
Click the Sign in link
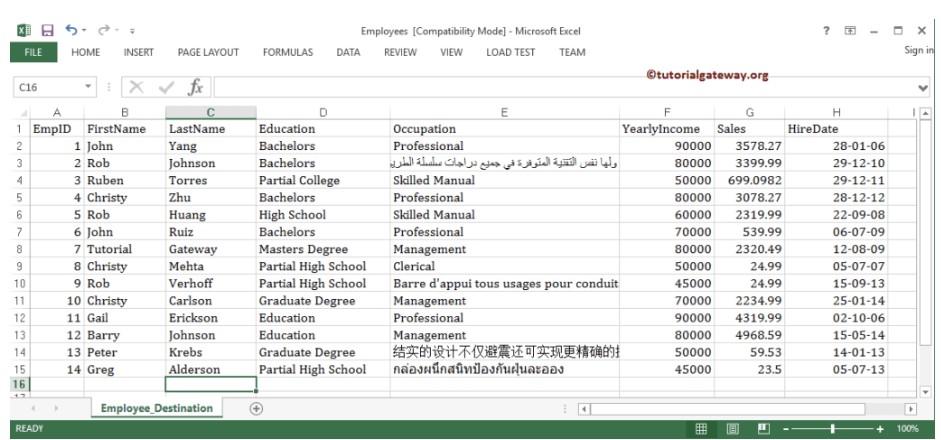click(x=918, y=50)
